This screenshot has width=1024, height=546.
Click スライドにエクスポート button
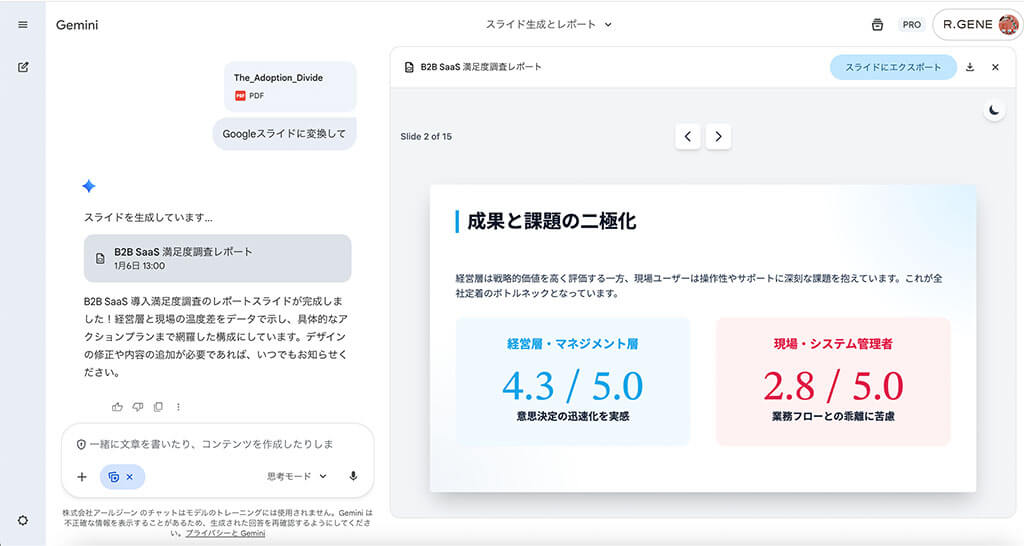click(x=893, y=67)
